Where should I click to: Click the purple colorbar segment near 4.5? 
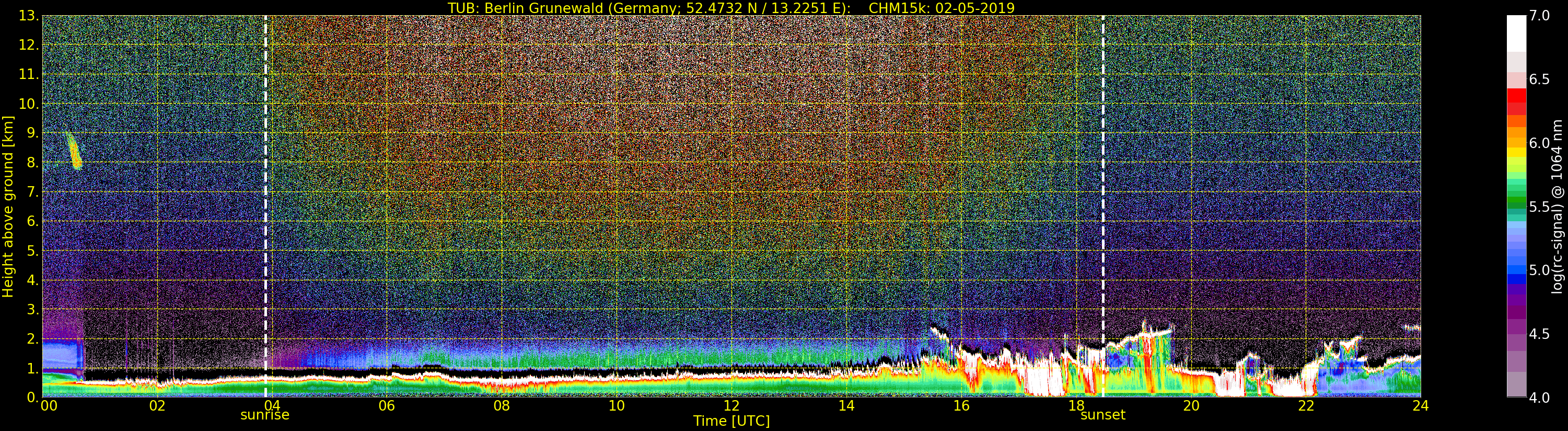pos(1516,334)
